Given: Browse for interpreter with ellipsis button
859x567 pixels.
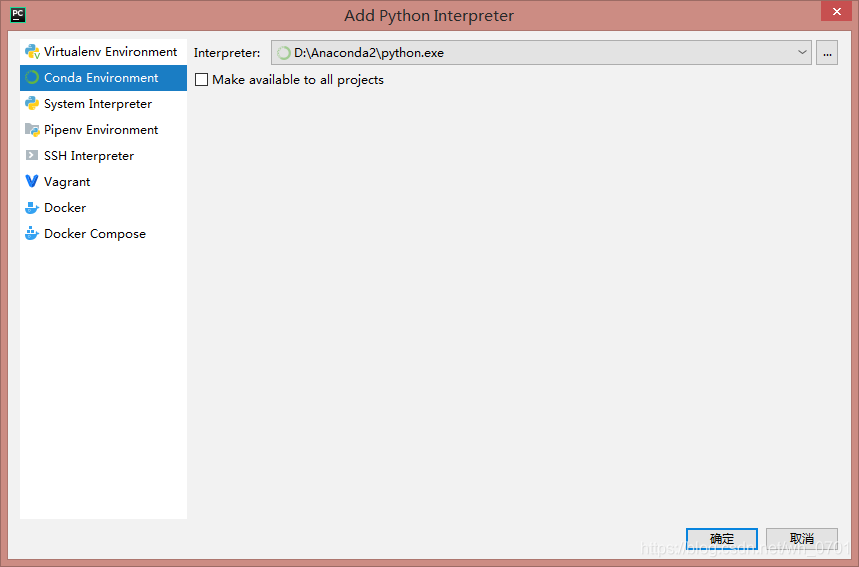Looking at the screenshot, I should (827, 53).
